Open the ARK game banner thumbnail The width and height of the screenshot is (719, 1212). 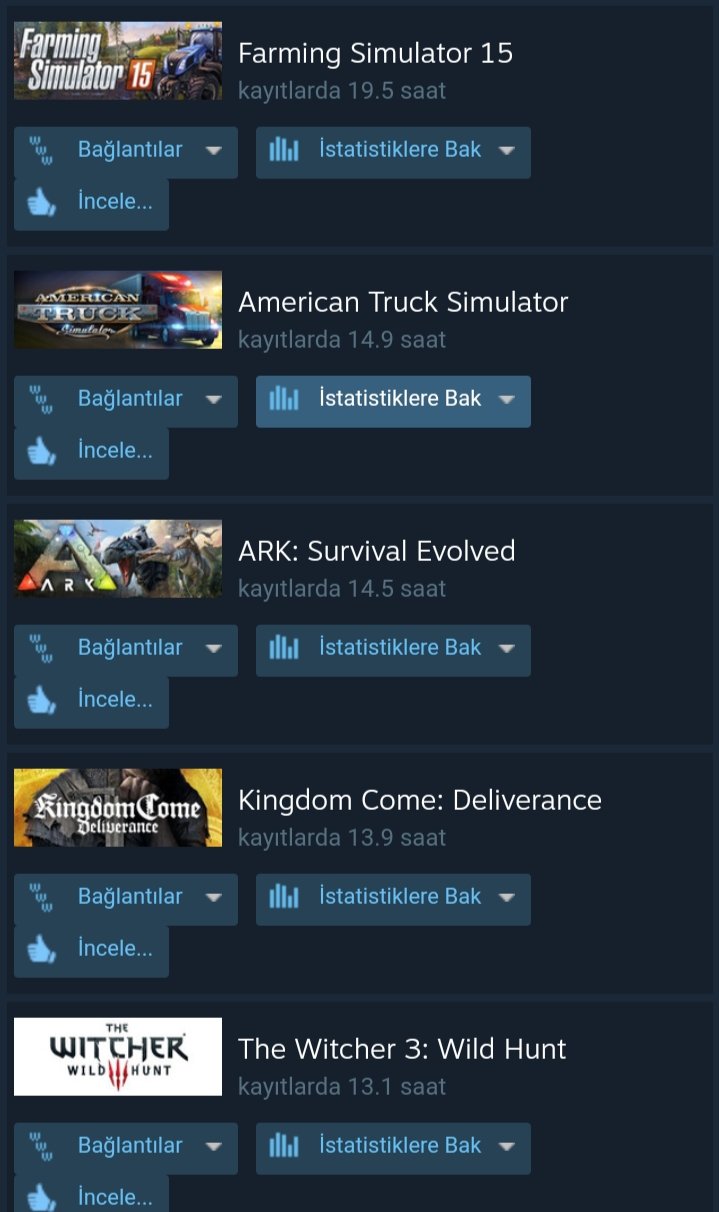(x=118, y=559)
